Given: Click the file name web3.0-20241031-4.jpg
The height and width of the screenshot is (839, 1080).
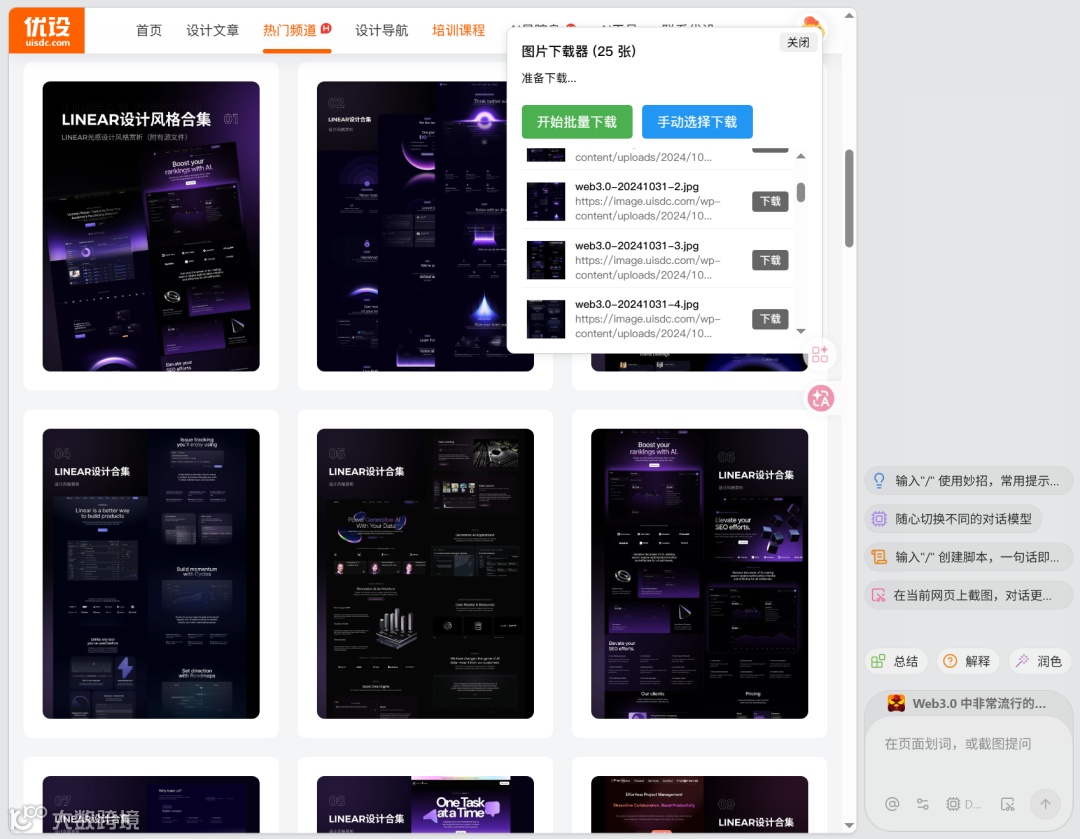Looking at the screenshot, I should point(637,304).
